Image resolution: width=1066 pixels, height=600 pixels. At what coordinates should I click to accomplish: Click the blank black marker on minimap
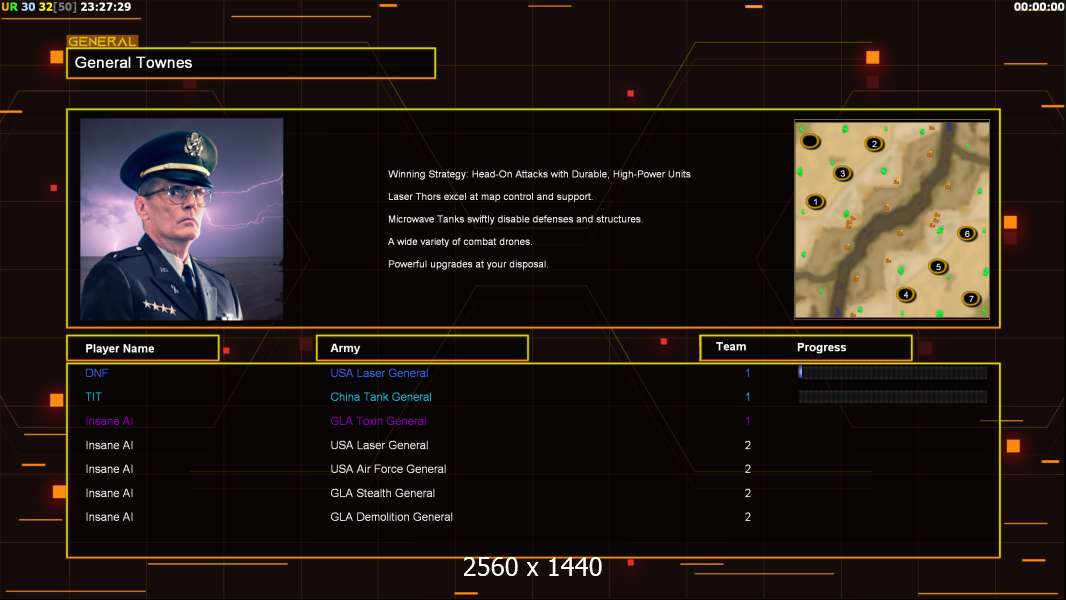click(810, 141)
